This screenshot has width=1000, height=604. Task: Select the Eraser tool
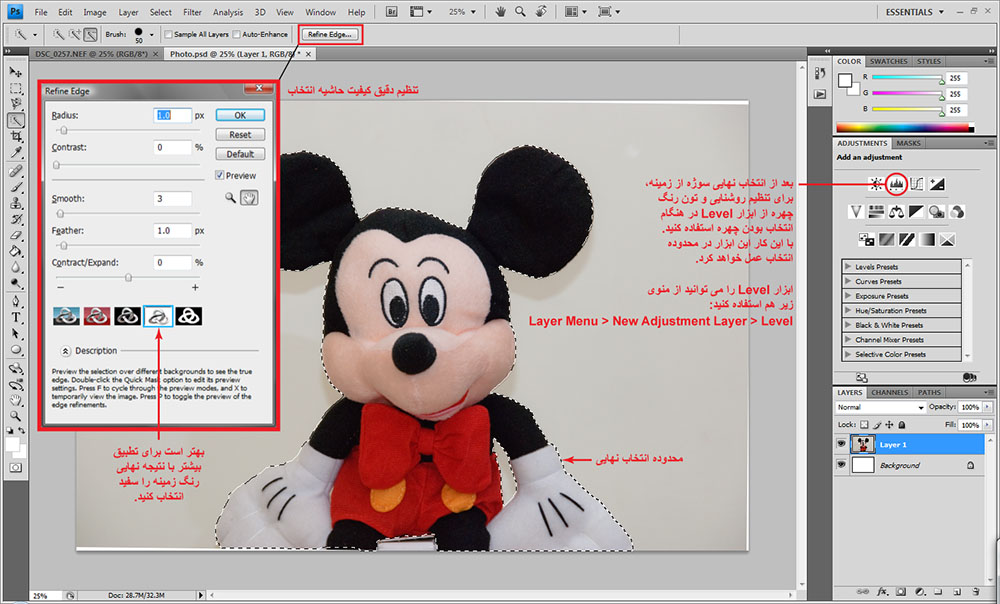(16, 235)
